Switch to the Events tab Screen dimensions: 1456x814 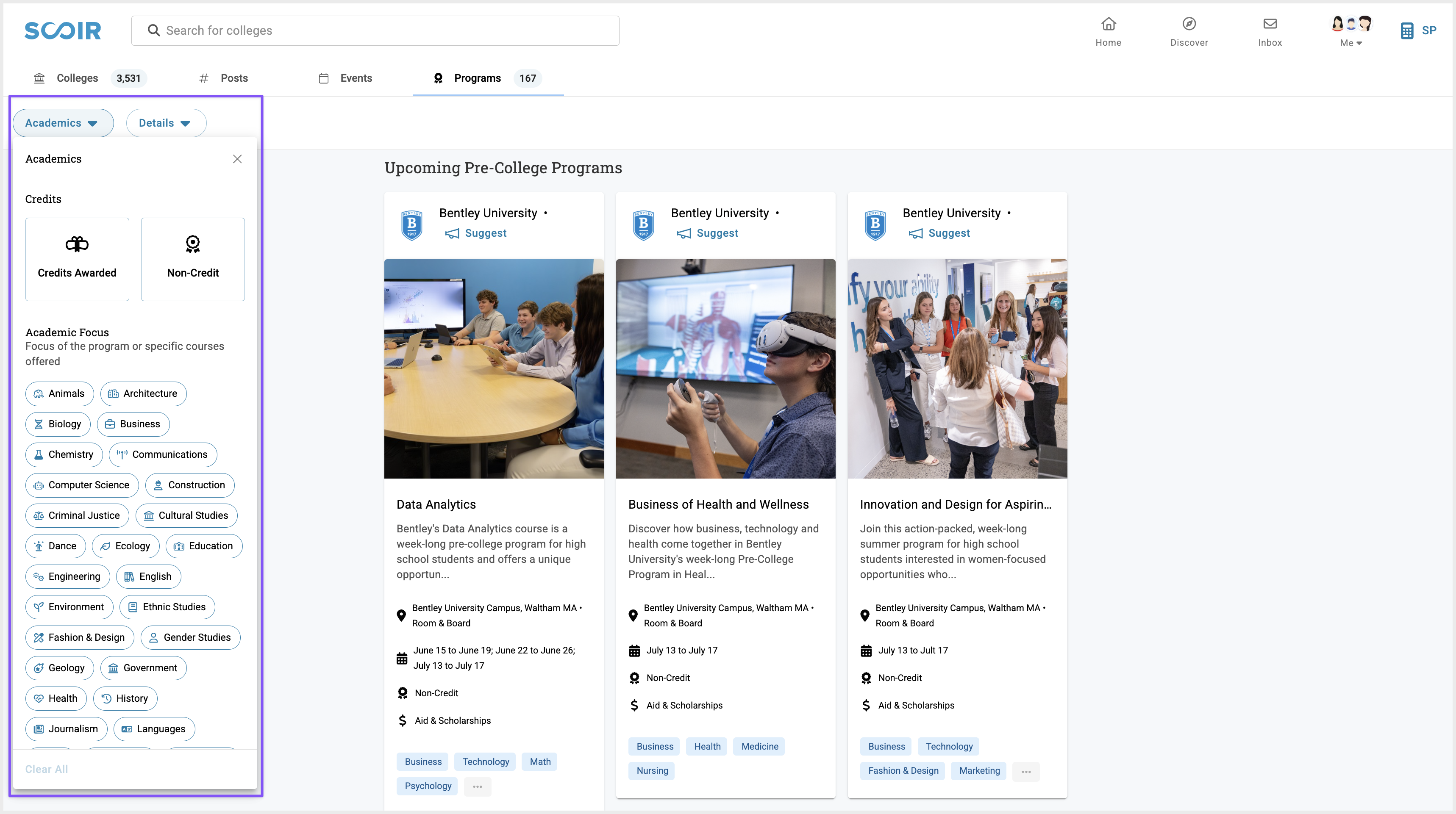tap(356, 78)
